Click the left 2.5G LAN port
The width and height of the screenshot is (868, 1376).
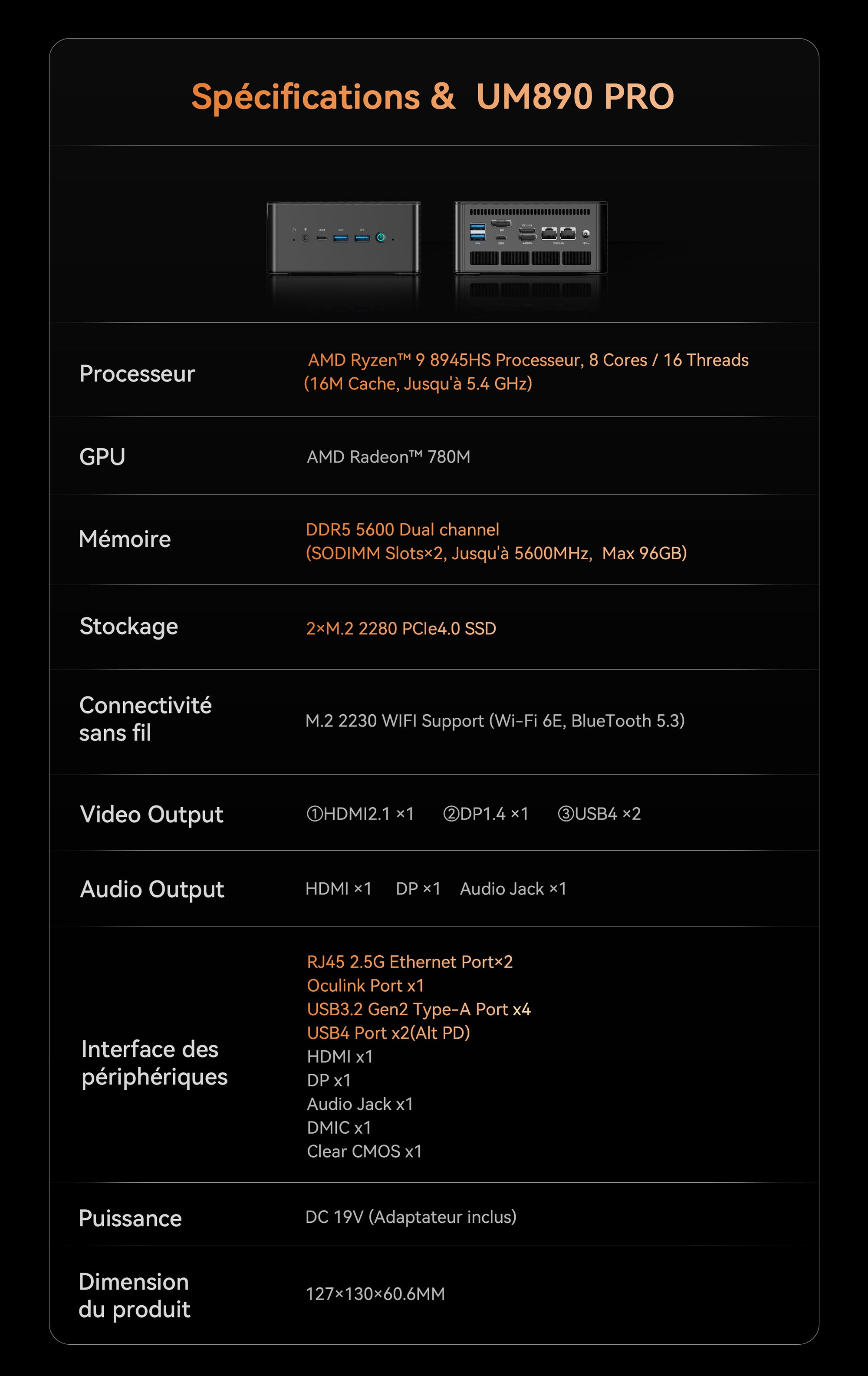pos(549,233)
